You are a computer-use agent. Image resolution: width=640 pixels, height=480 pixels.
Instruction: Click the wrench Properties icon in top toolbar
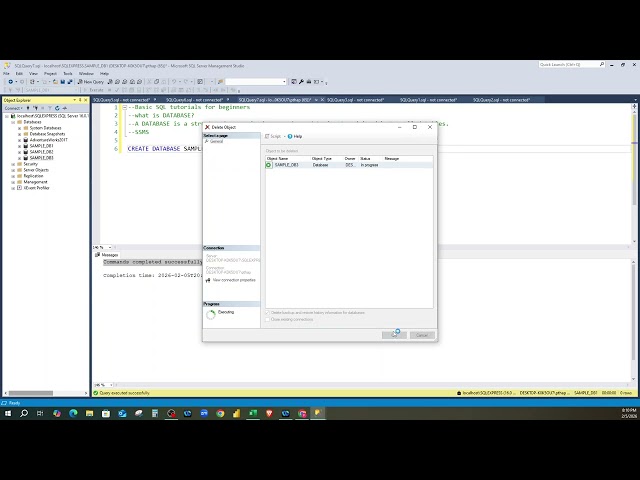301,82
